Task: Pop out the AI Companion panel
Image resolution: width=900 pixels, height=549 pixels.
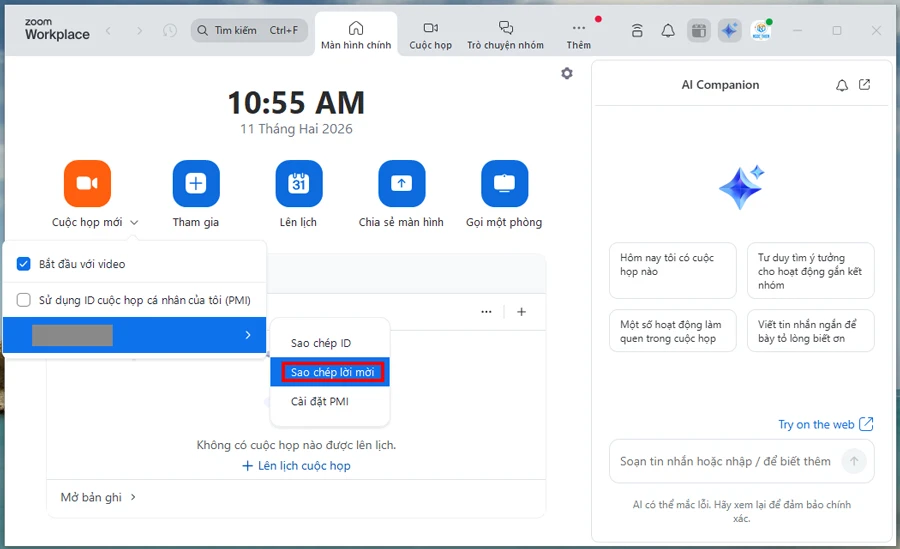Action: coord(865,85)
